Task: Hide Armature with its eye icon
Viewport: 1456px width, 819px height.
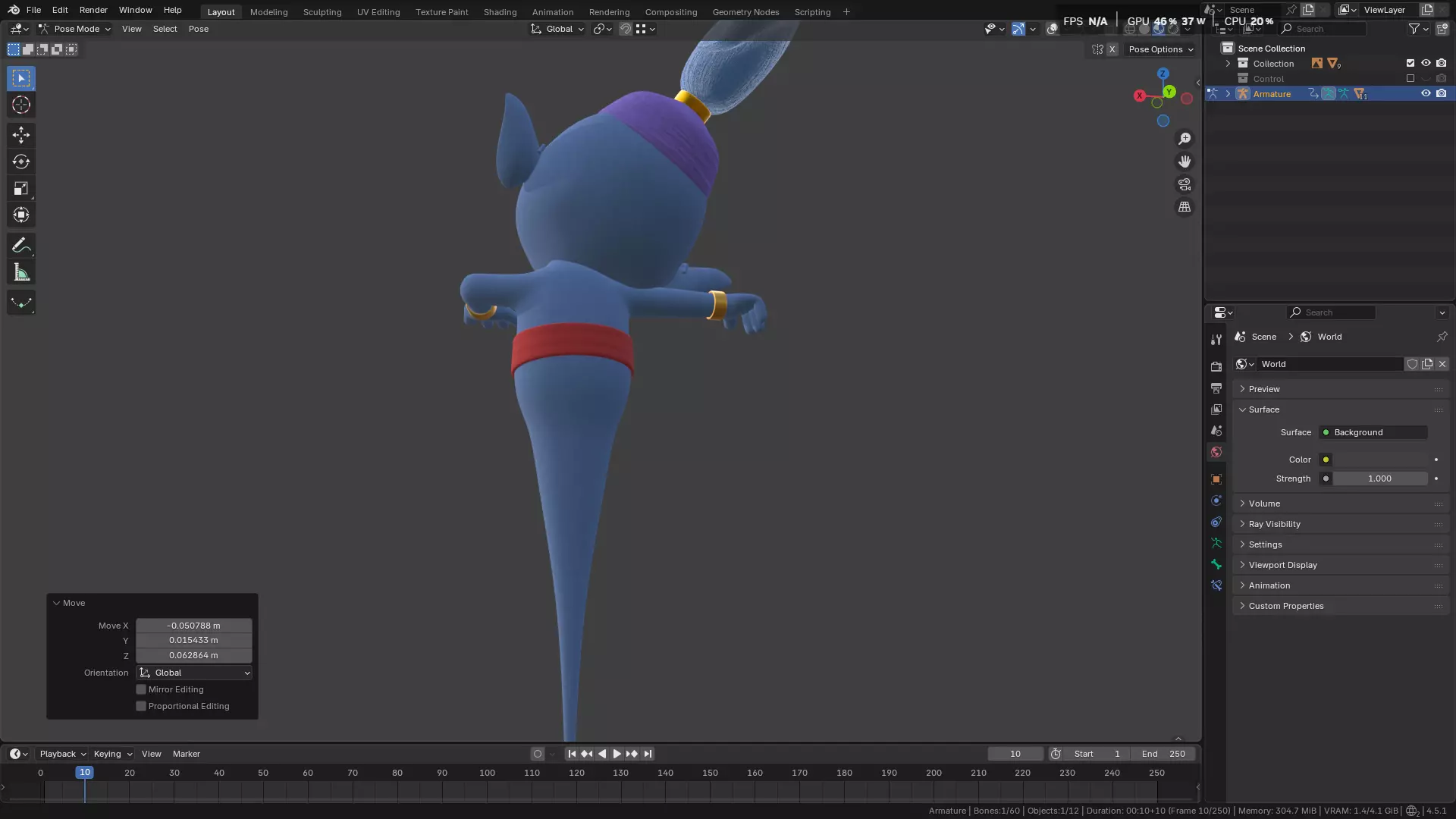Action: [x=1426, y=94]
